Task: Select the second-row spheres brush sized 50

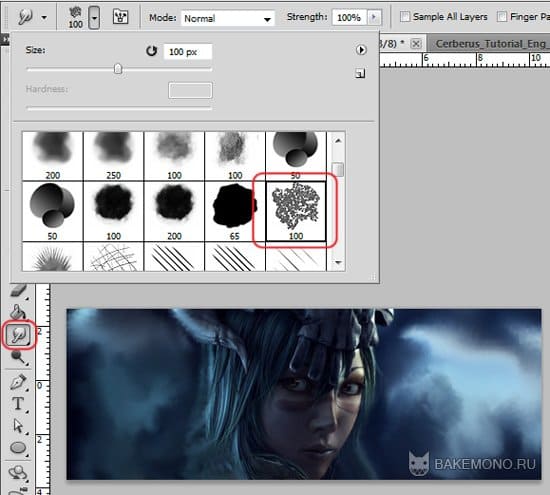Action: [x=53, y=211]
